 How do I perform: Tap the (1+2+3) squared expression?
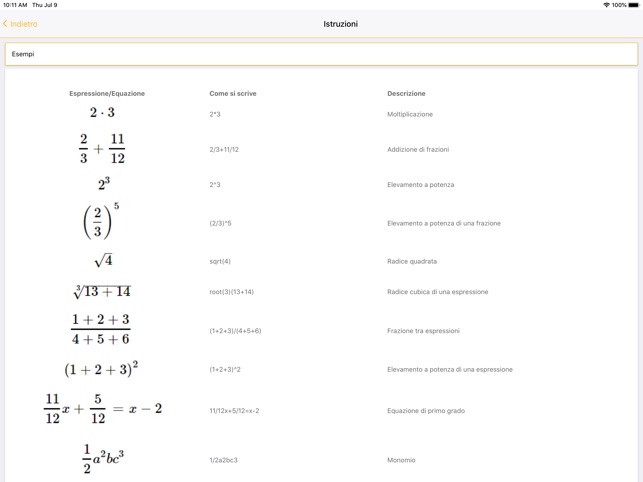coord(101,368)
